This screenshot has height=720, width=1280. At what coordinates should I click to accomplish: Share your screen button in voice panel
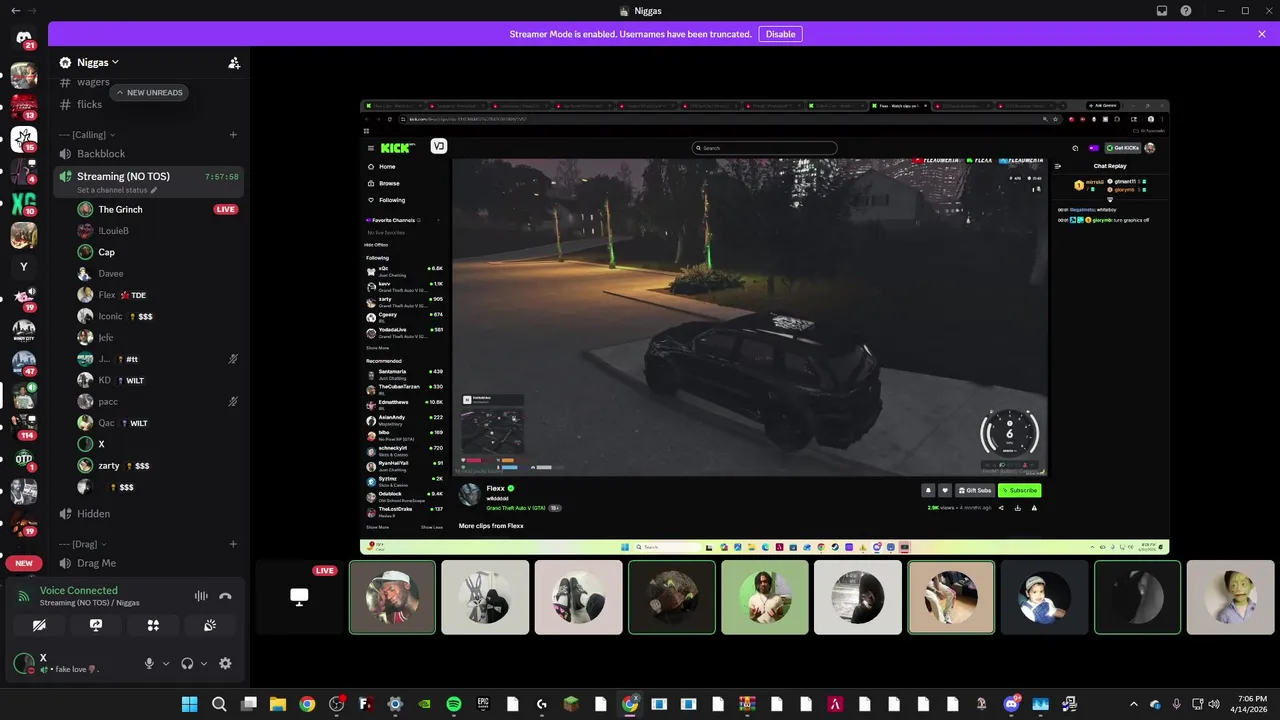point(96,625)
